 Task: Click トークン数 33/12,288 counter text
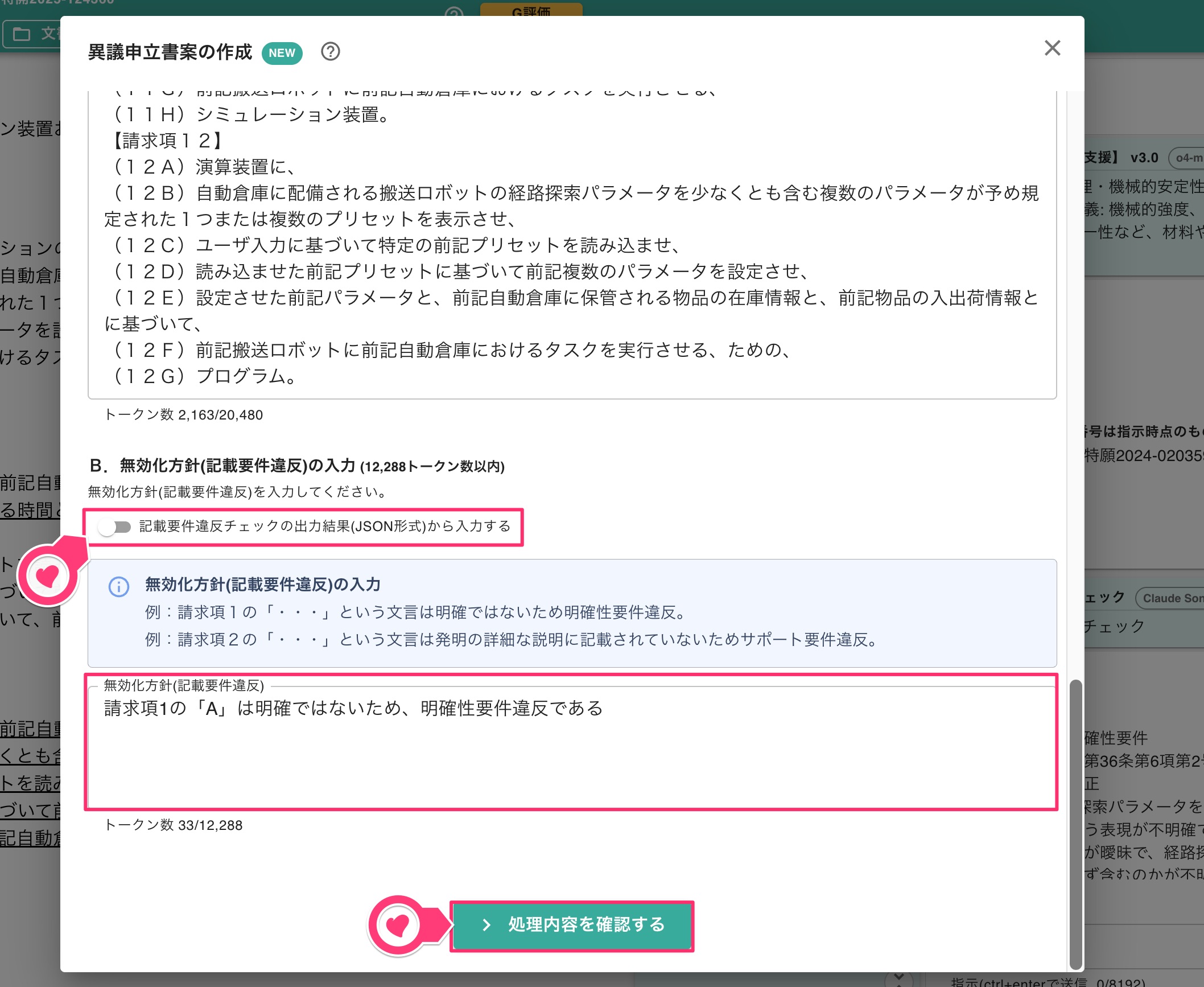tap(174, 825)
